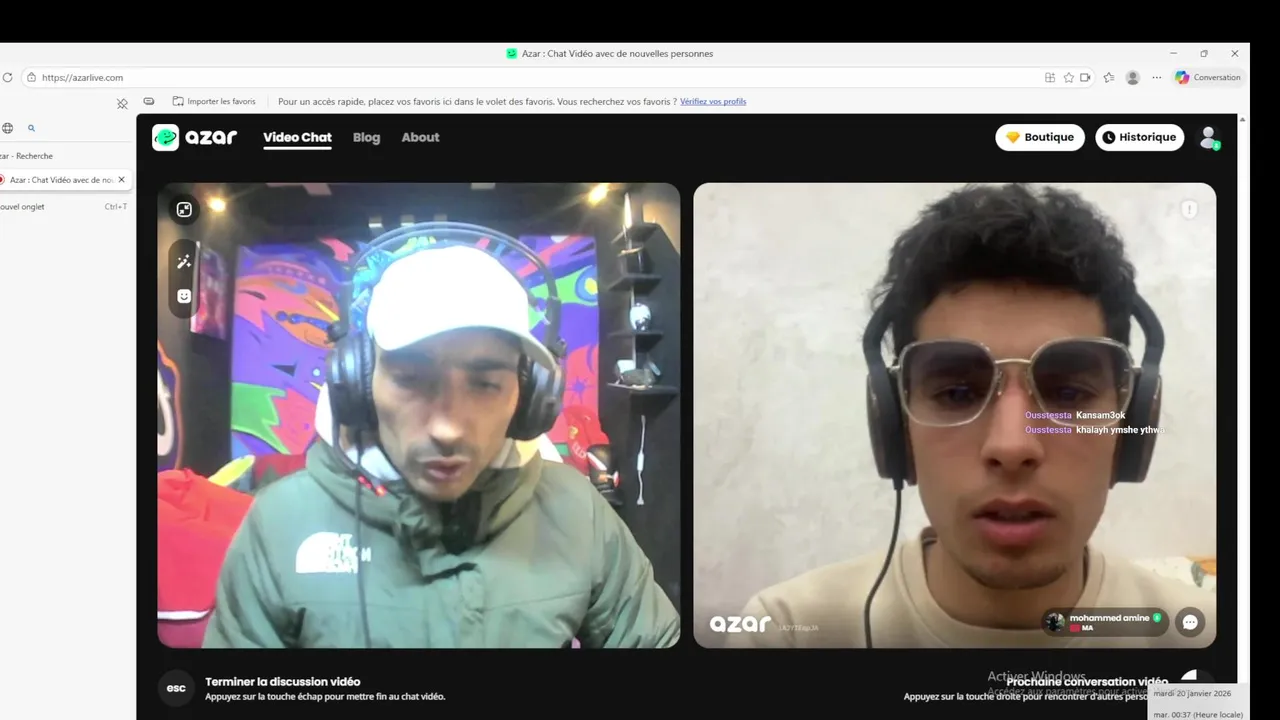Viewport: 1280px width, 720px height.
Task: Open the "Vérifiez vos profils" link
Action: tap(713, 101)
